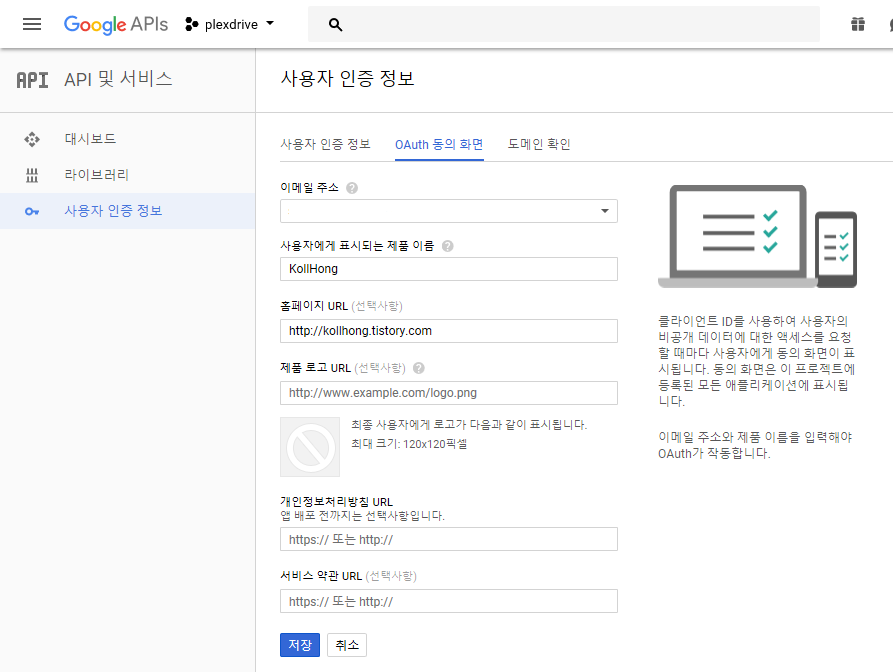
Task: Open the plexdrive project selector dropdown
Action: pyautogui.click(x=230, y=24)
